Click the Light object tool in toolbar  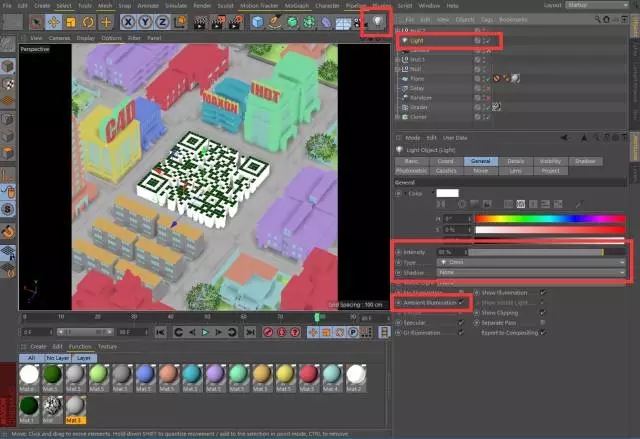(378, 21)
